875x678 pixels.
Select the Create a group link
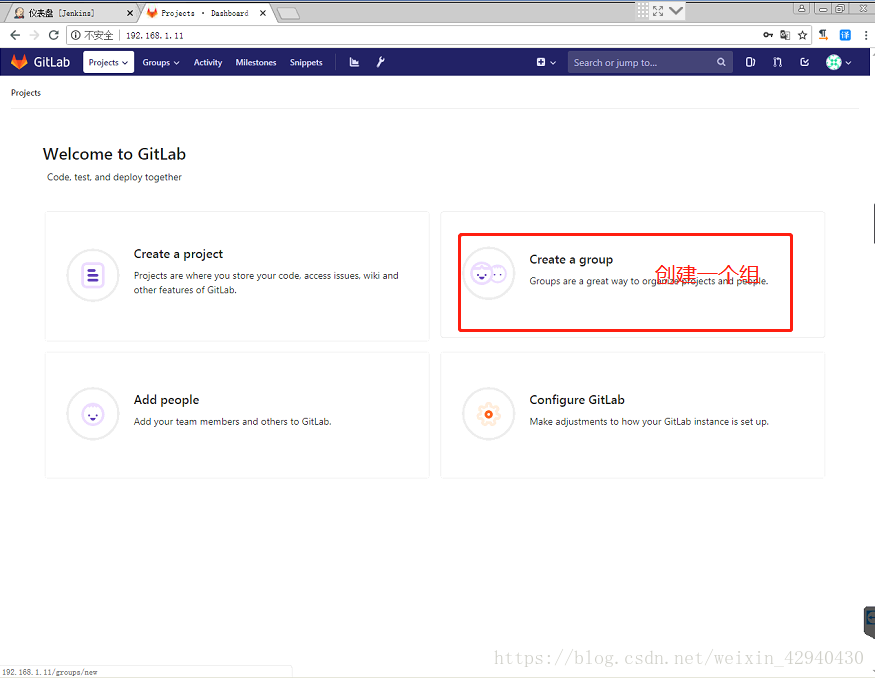tap(571, 259)
